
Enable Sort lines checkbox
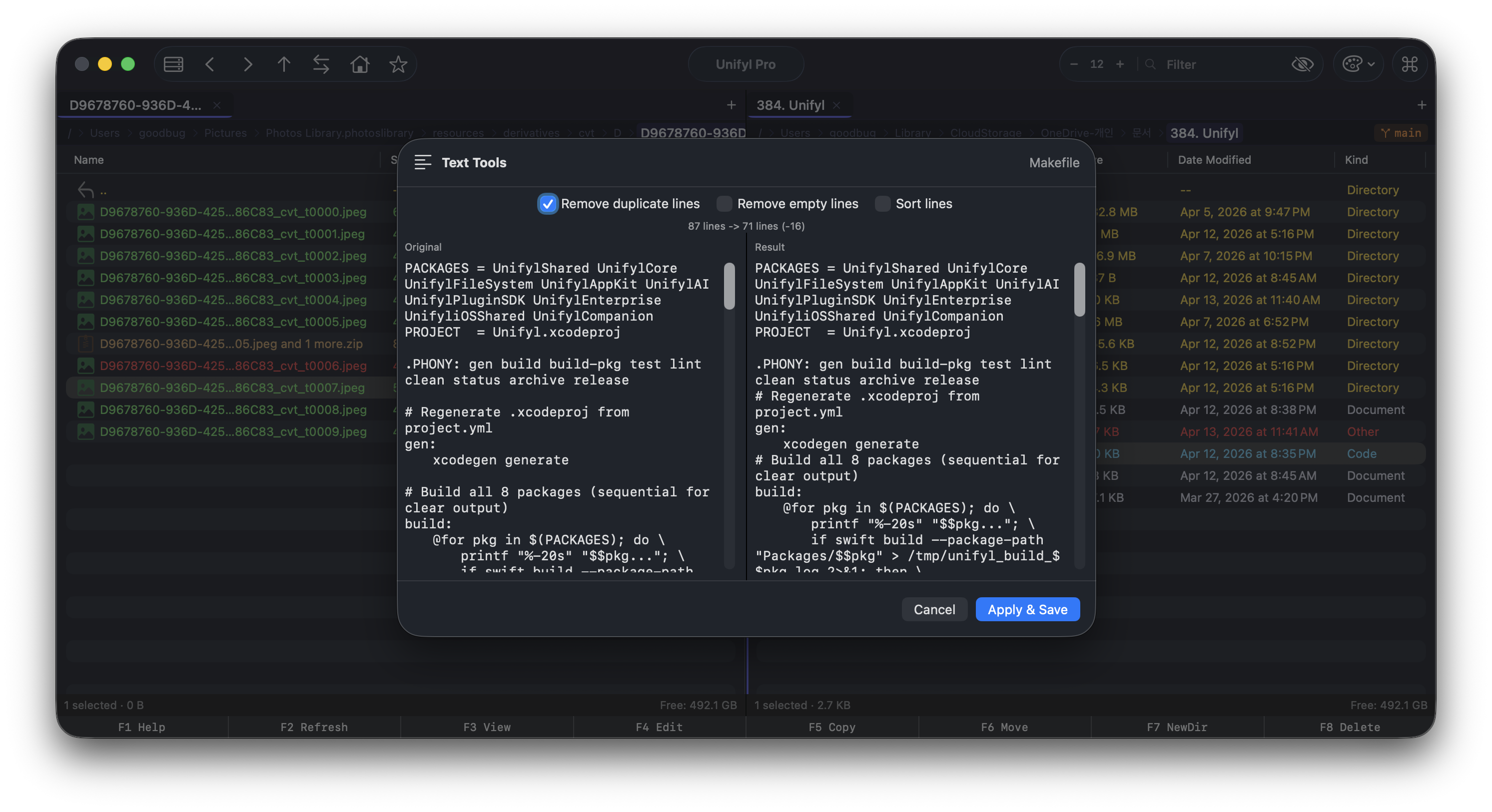pyautogui.click(x=882, y=204)
